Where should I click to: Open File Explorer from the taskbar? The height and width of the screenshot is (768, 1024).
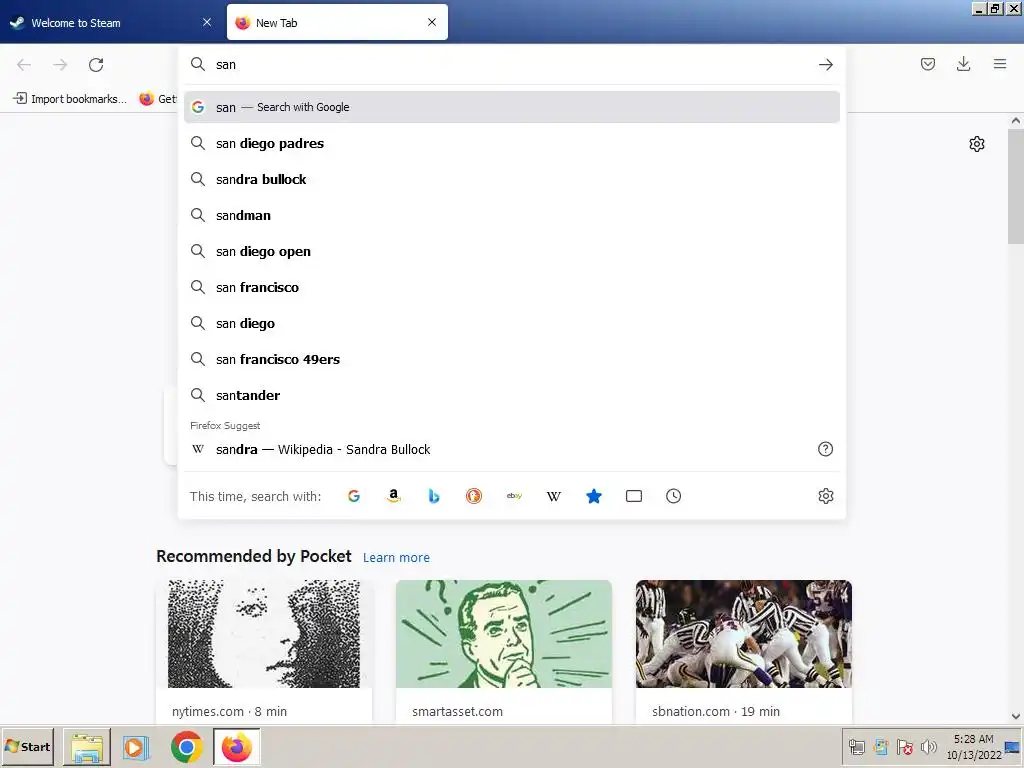pos(87,746)
